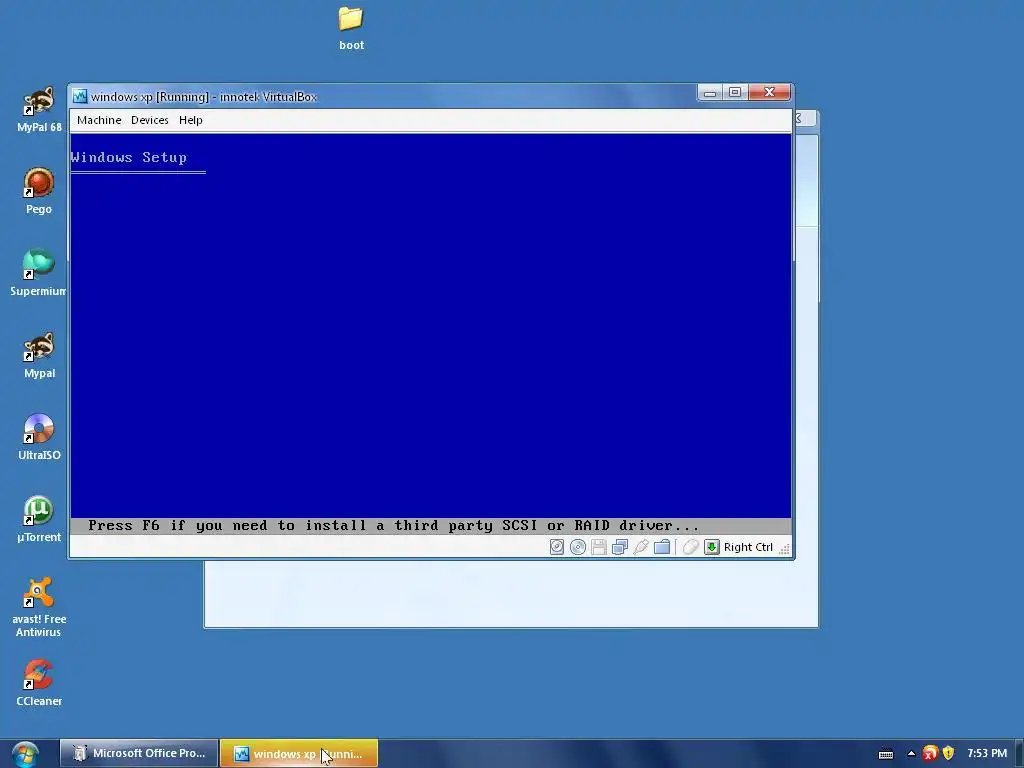1024x768 pixels.
Task: Select the boot folder on desktop
Action: click(351, 29)
